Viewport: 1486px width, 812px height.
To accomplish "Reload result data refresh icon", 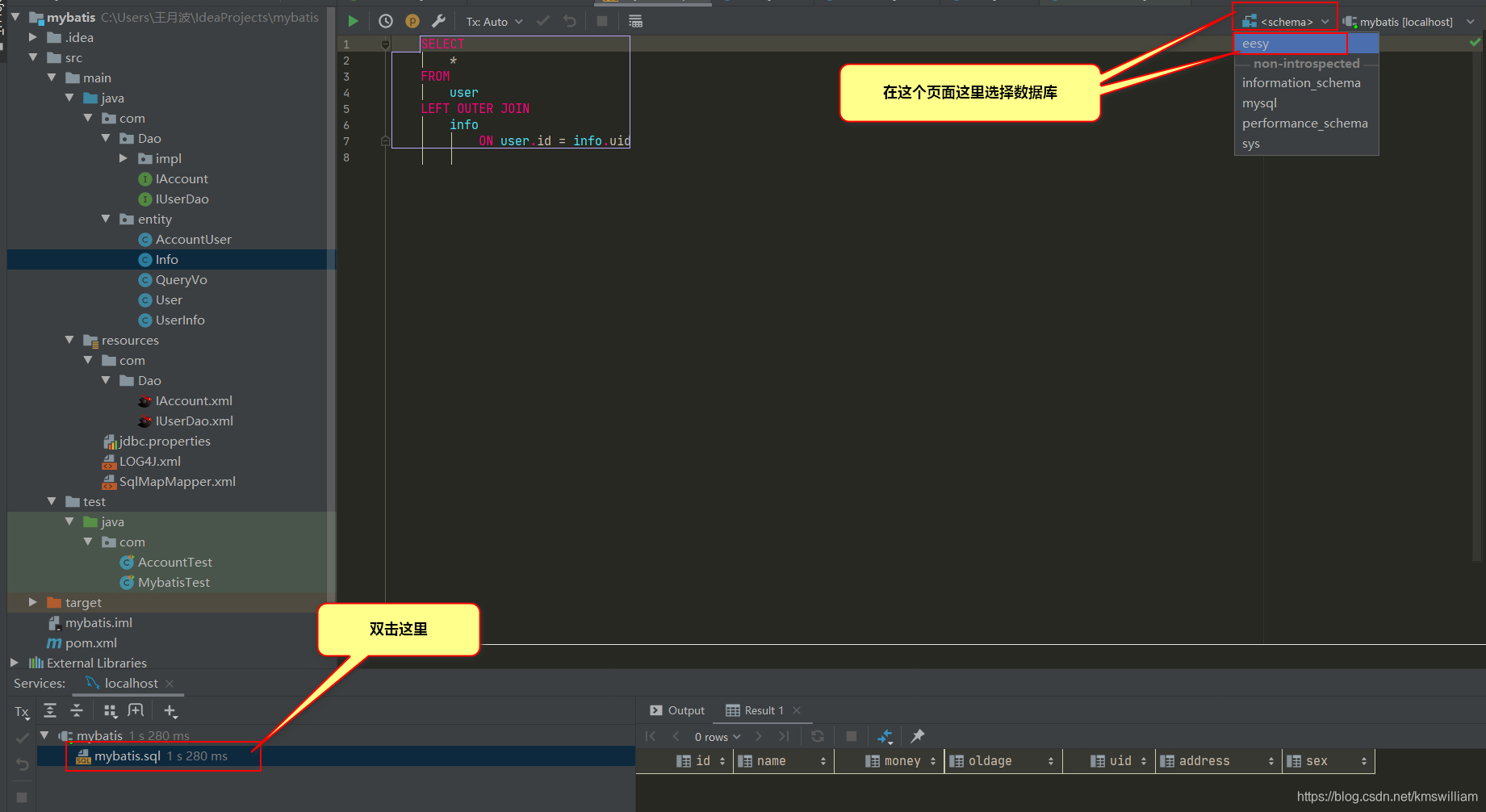I will coord(818,736).
